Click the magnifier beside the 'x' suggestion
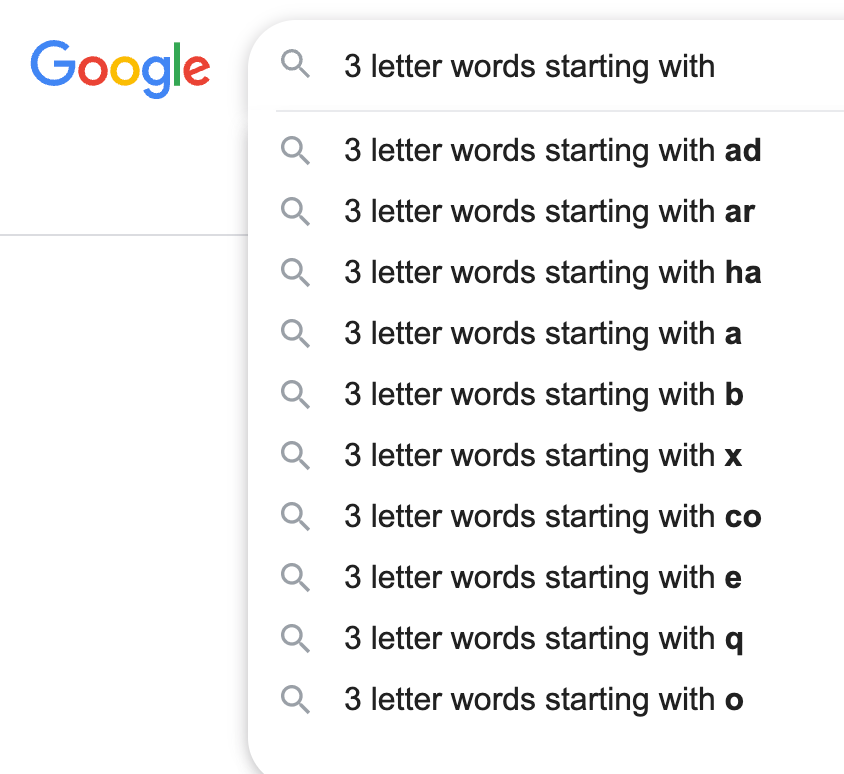 [295, 456]
